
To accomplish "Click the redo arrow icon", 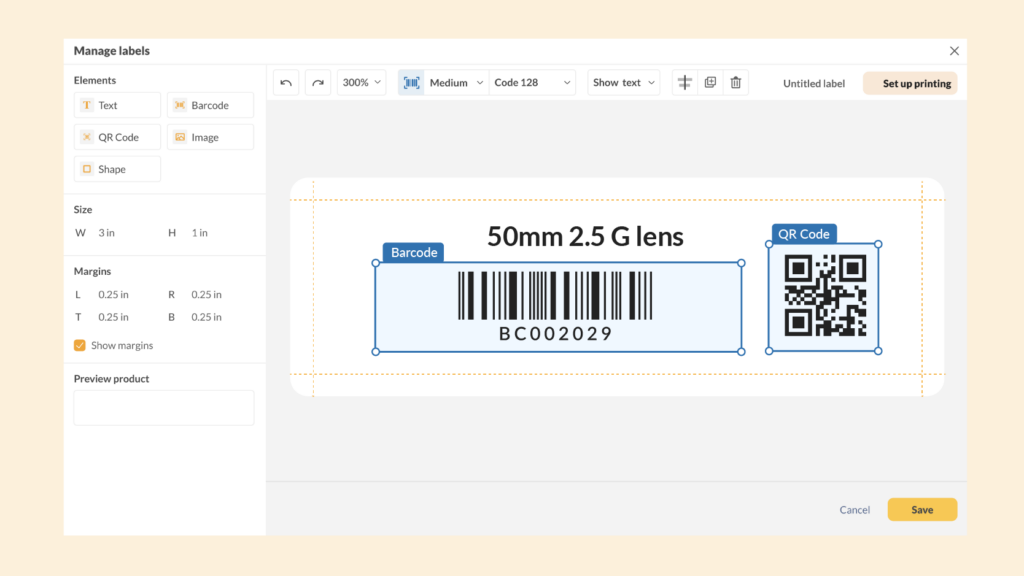I will click(x=318, y=83).
